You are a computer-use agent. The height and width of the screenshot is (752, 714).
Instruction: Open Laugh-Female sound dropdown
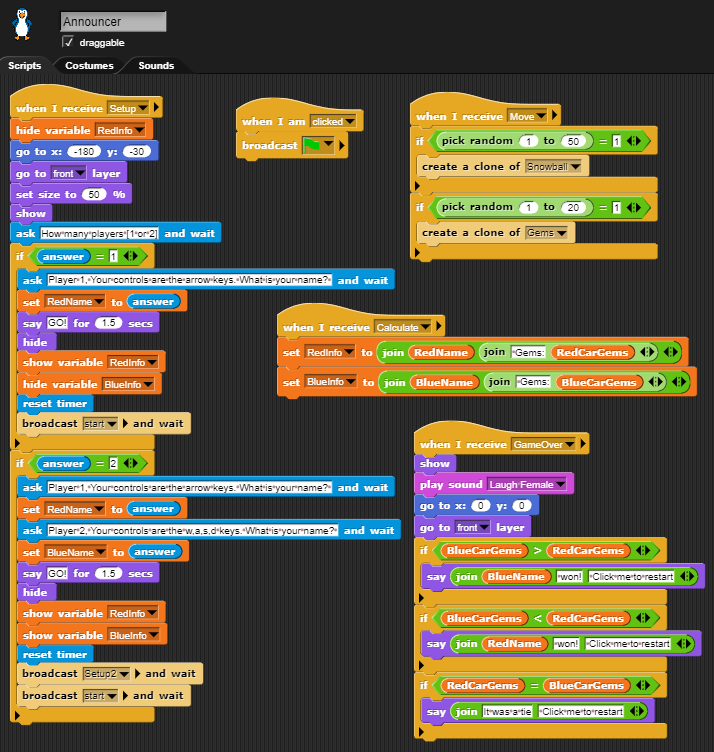559,485
